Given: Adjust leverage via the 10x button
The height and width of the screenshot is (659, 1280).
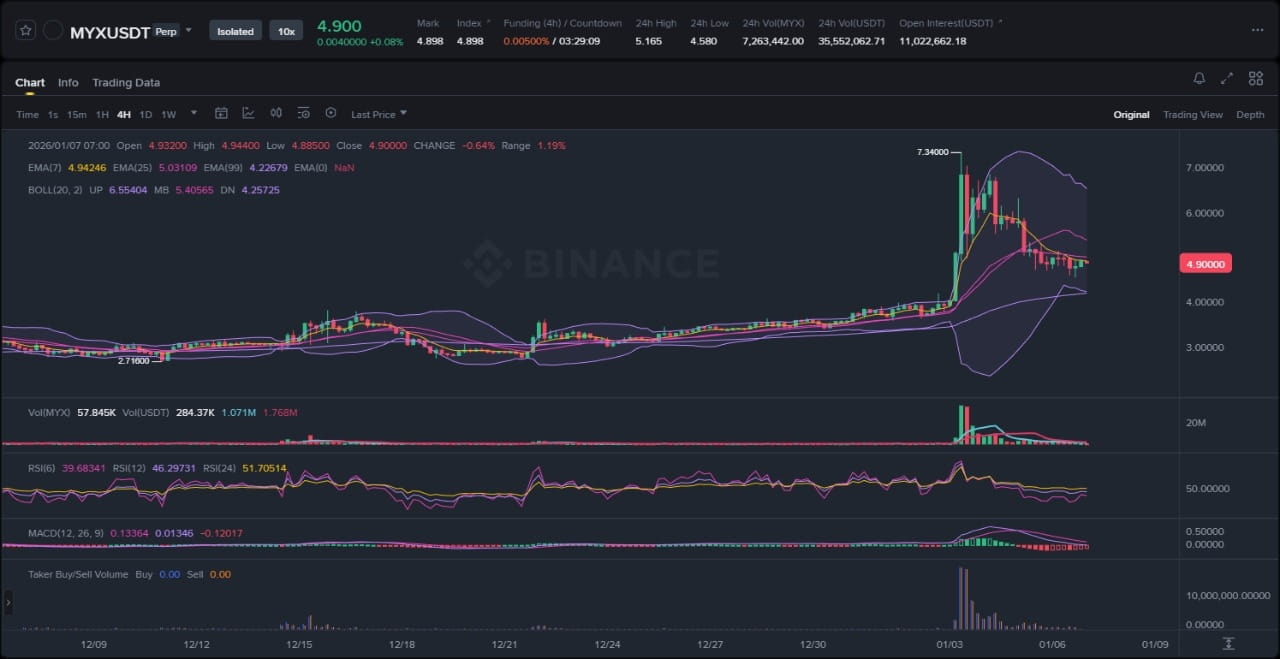Looking at the screenshot, I should pyautogui.click(x=286, y=31).
